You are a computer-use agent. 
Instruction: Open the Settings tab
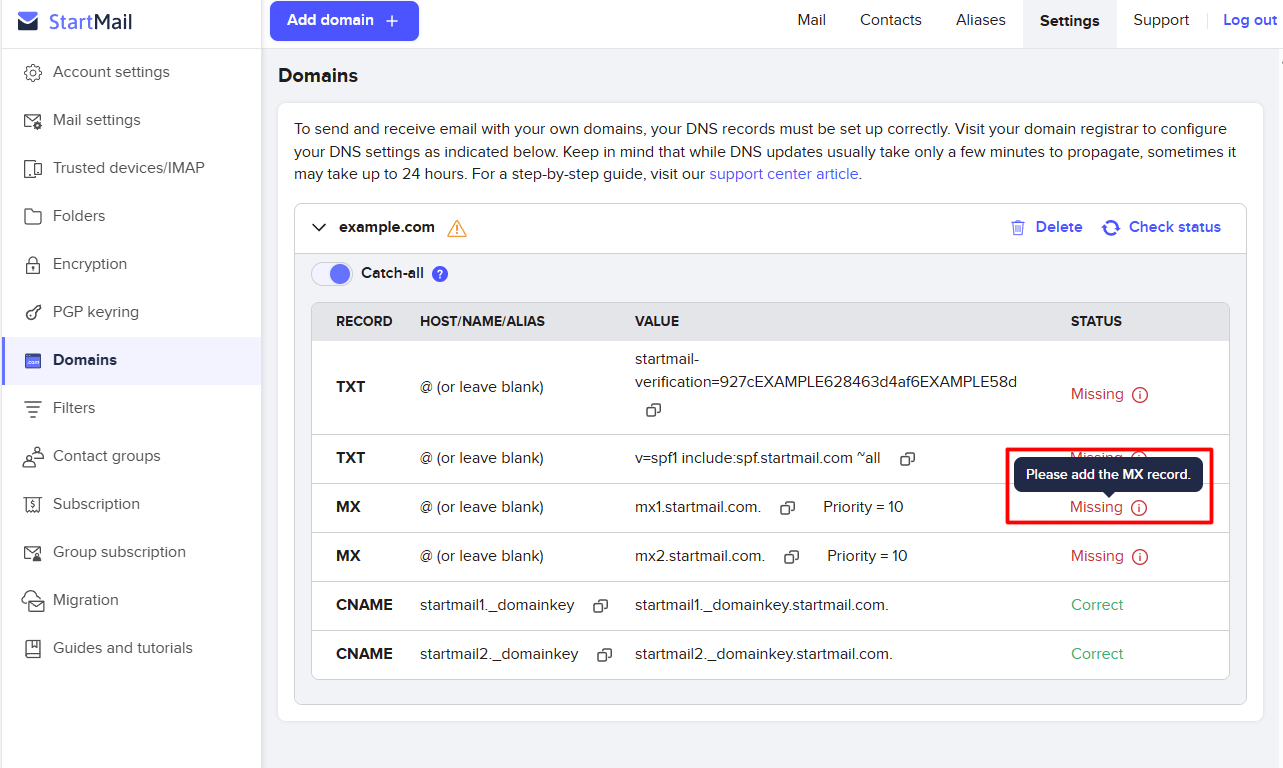pyautogui.click(x=1069, y=21)
